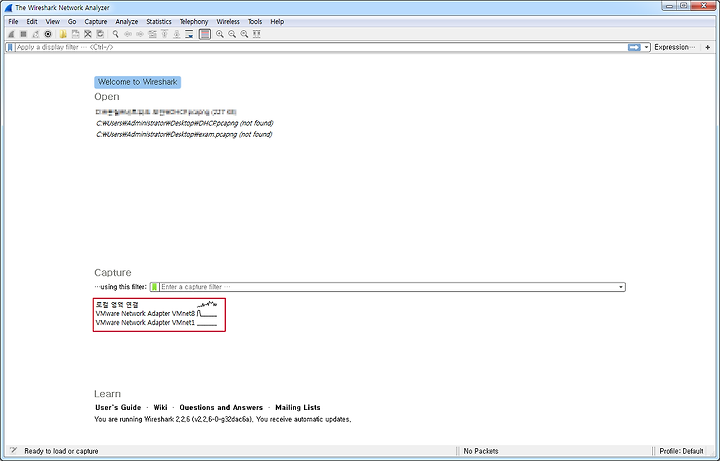Open the File menu
The width and height of the screenshot is (720, 461).
point(13,22)
